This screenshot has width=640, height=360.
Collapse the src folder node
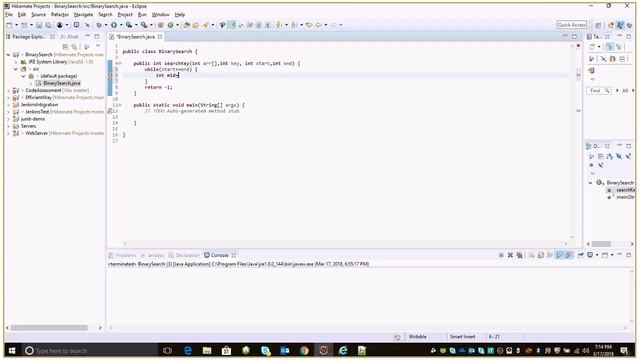coord(16,69)
